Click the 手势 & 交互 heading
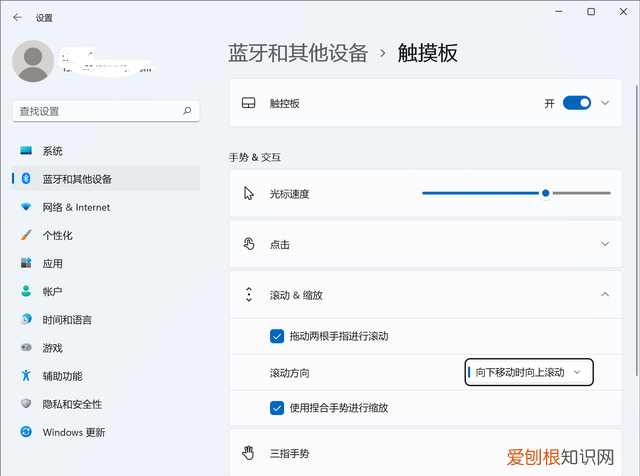The width and height of the screenshot is (640, 476). 255,157
